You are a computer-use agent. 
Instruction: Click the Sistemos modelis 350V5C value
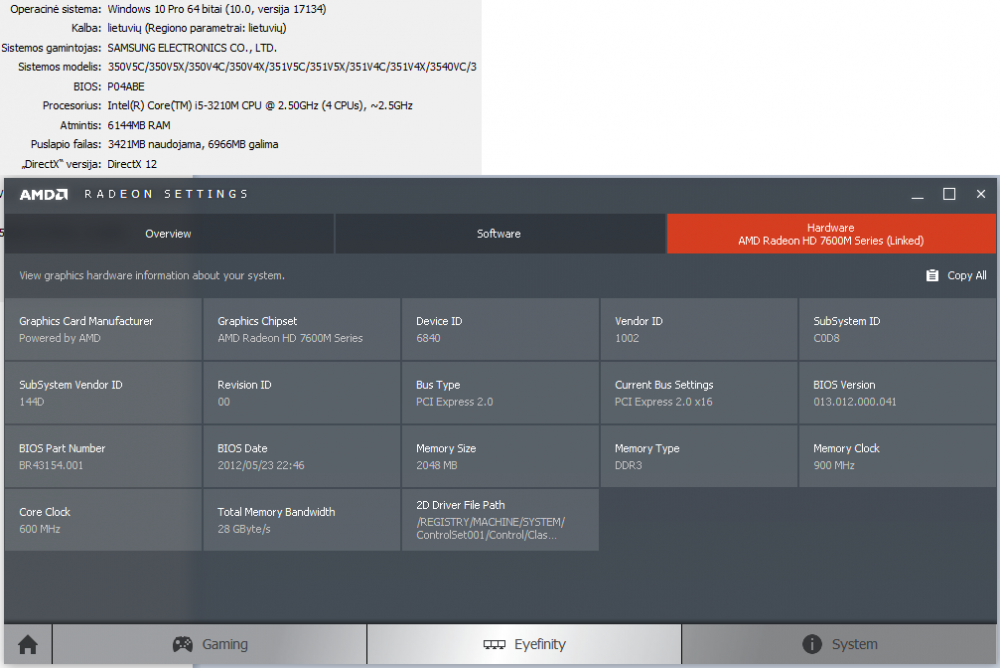point(292,67)
